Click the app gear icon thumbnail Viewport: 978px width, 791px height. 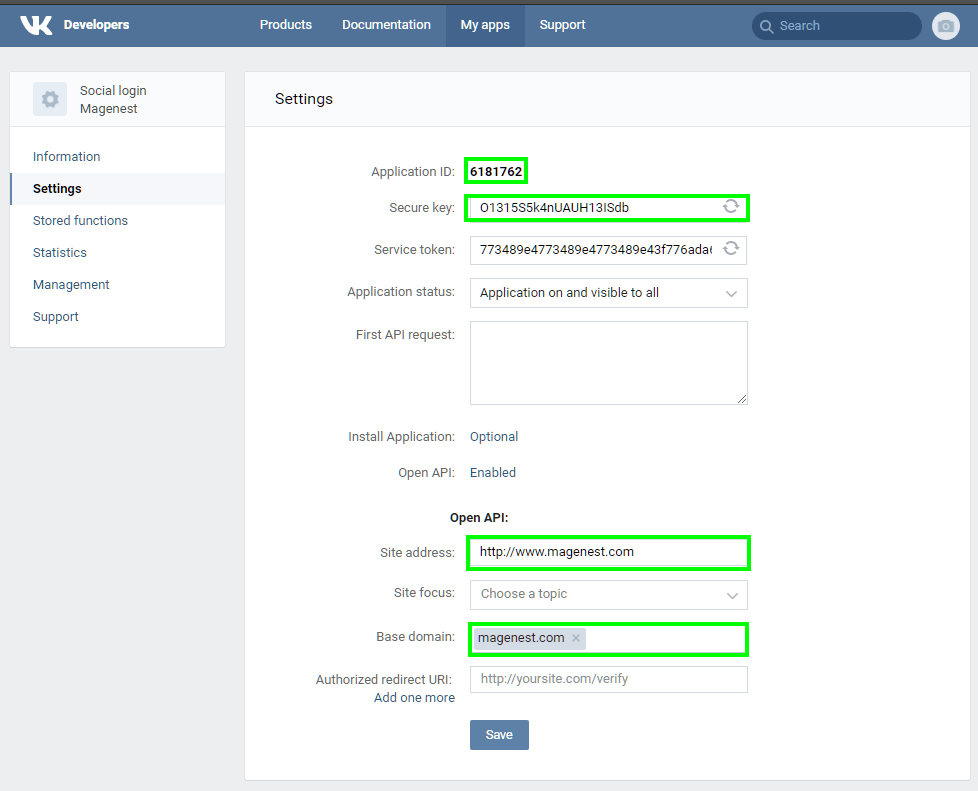(x=50, y=99)
